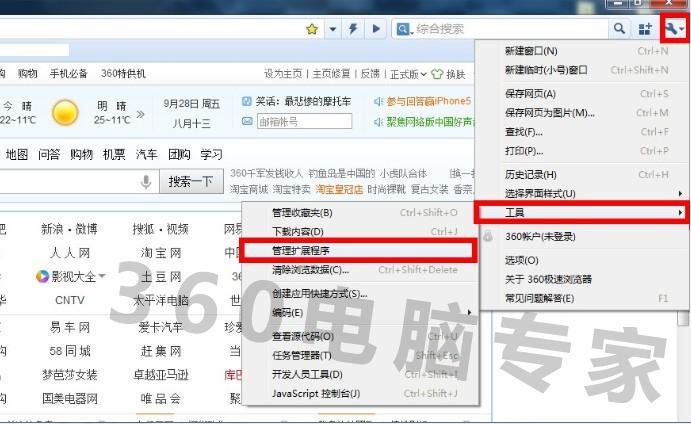Select 清除浏览数据(C) submenu item
The image size is (691, 424).
[360, 270]
